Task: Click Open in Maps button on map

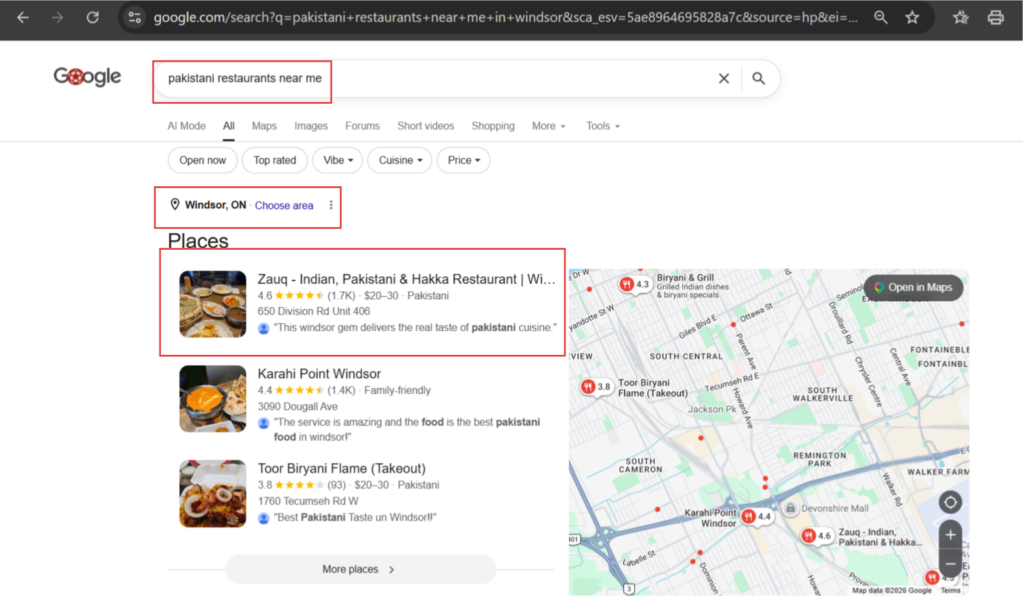Action: click(x=913, y=287)
